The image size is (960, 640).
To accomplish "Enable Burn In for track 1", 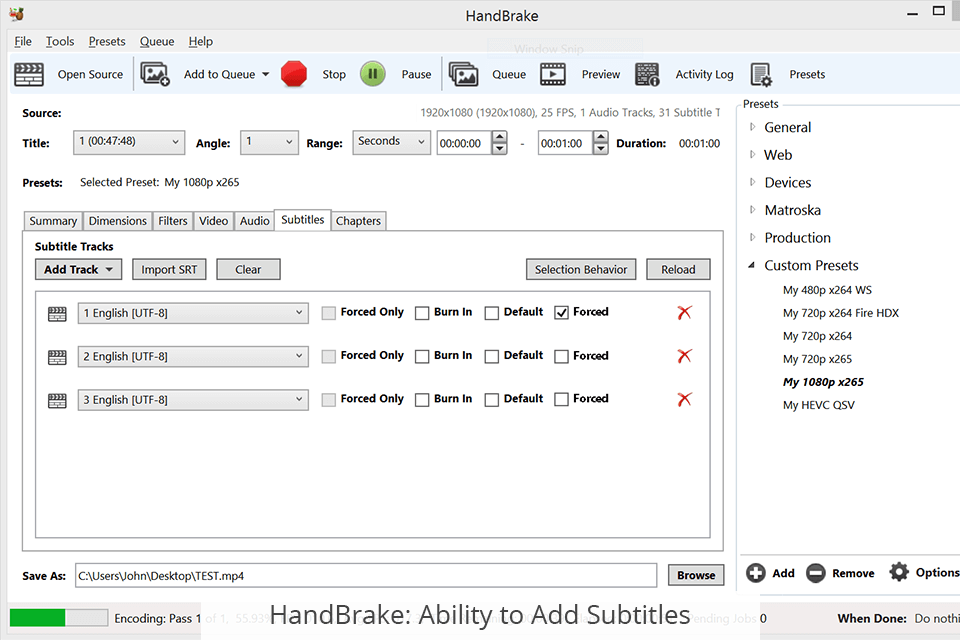I will [x=422, y=313].
